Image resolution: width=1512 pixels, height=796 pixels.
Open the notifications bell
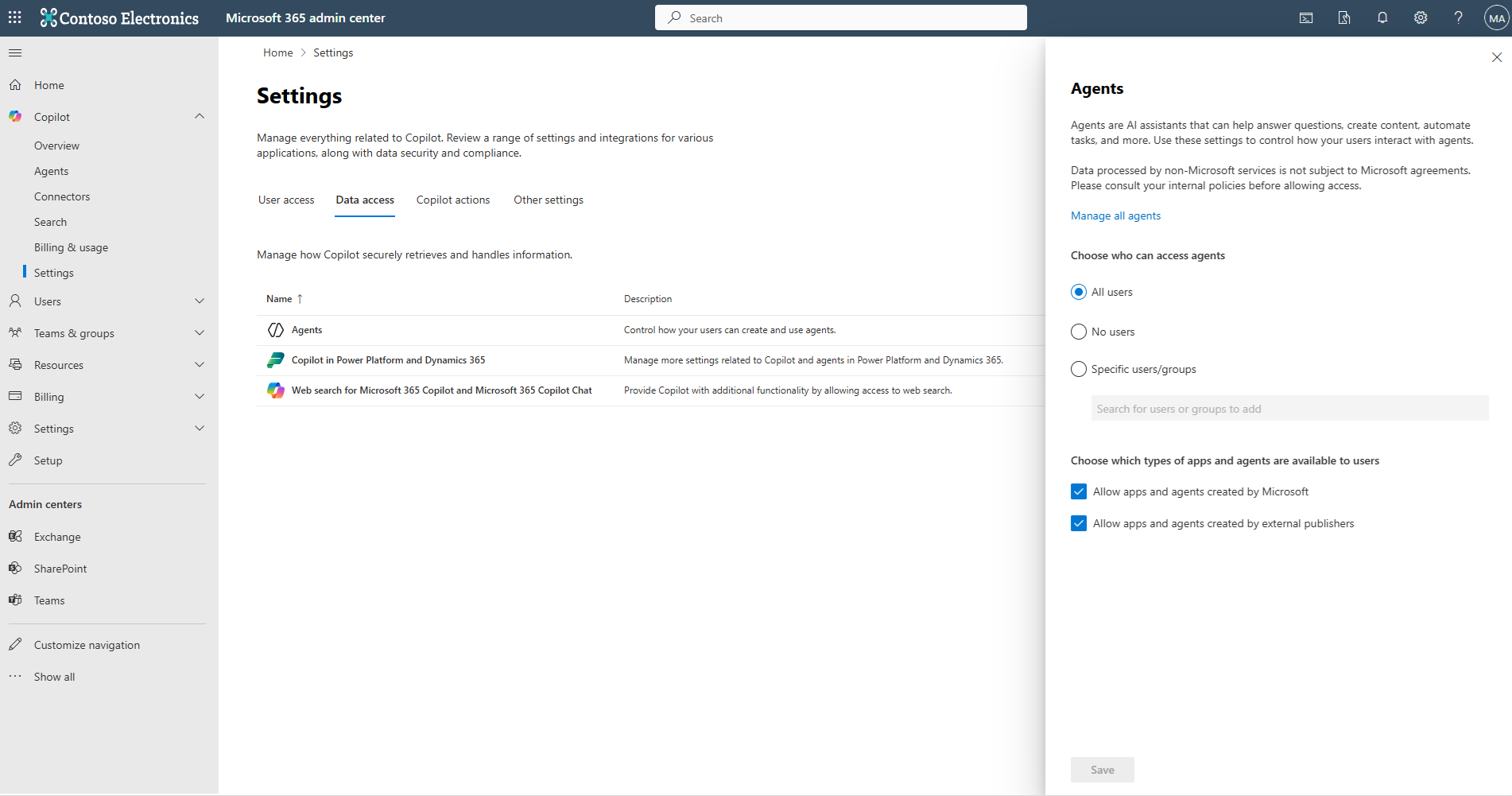tap(1382, 17)
